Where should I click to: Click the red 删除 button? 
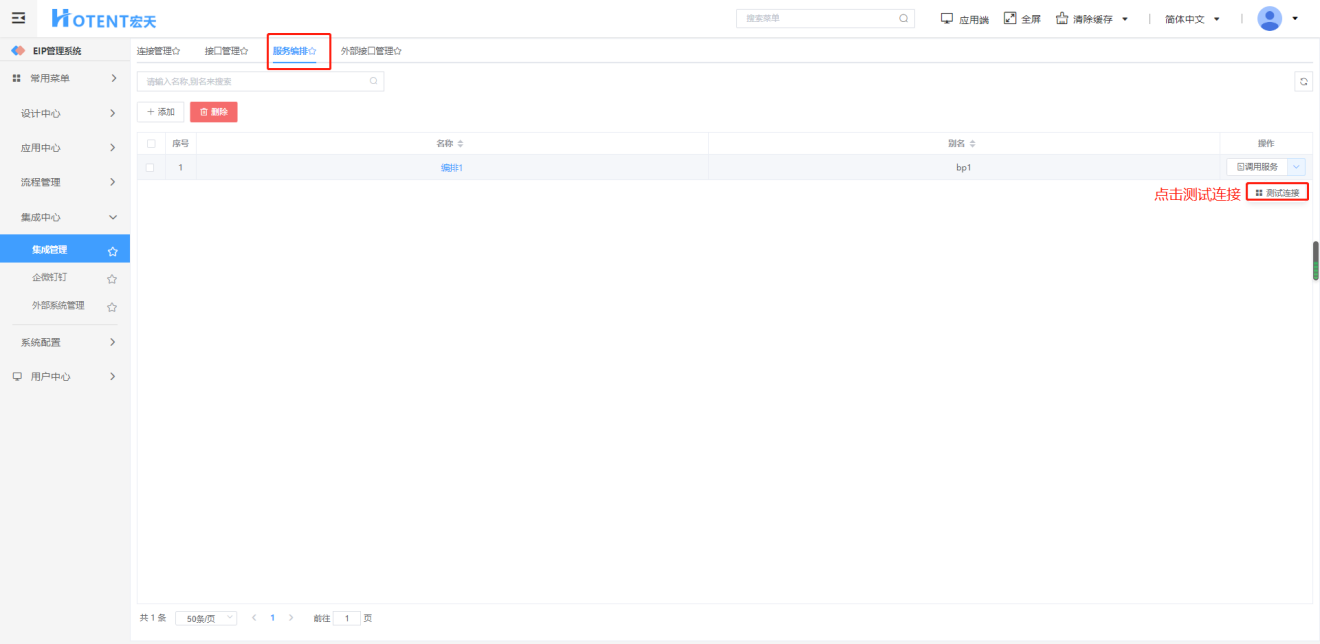[x=214, y=112]
